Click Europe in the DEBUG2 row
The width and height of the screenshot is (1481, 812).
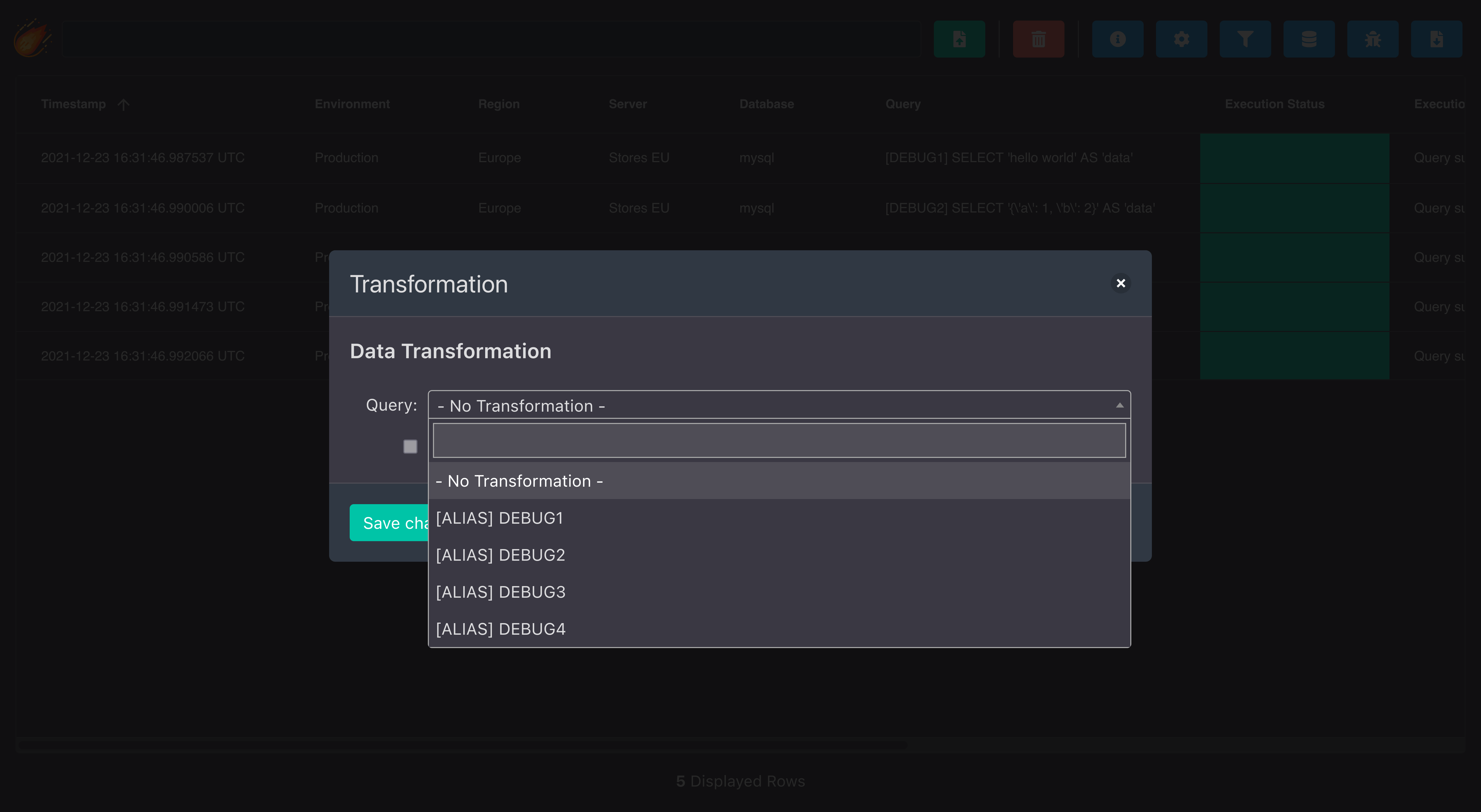click(499, 208)
